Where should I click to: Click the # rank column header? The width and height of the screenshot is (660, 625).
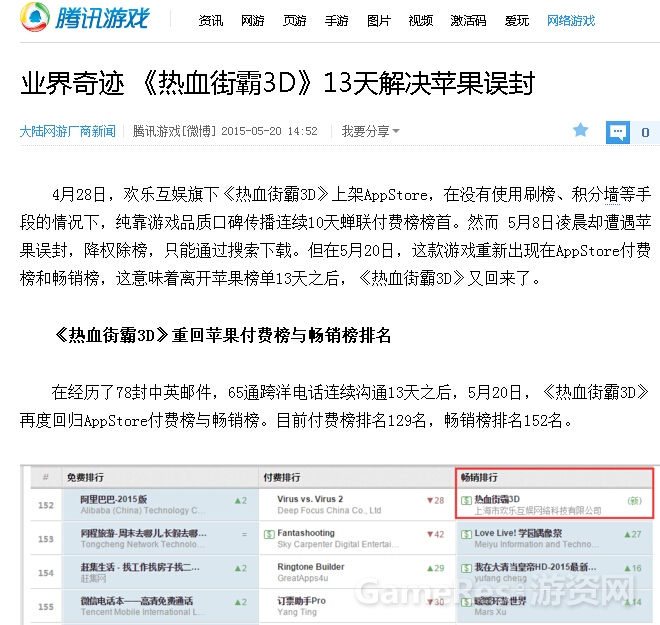pos(46,477)
